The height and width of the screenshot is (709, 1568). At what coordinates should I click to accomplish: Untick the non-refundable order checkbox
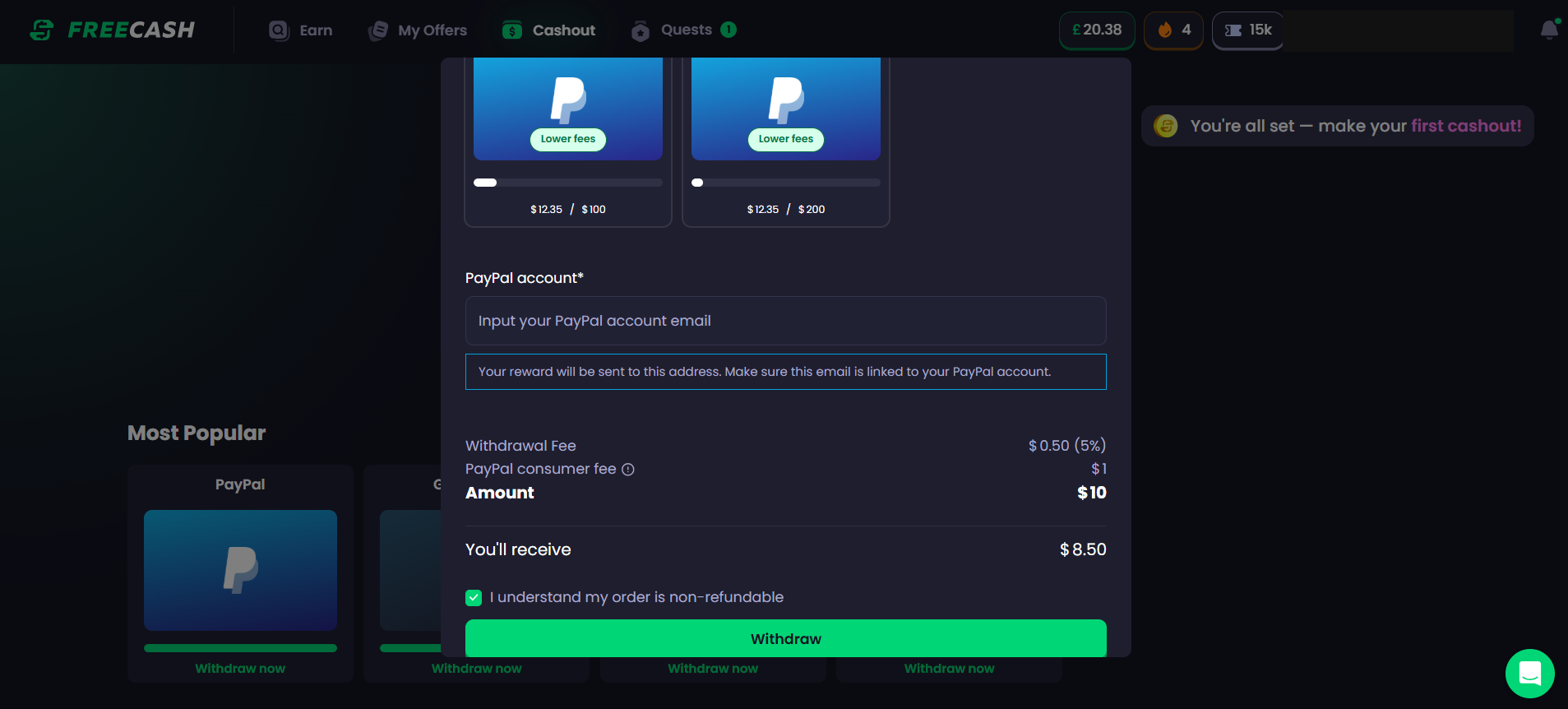(x=474, y=598)
